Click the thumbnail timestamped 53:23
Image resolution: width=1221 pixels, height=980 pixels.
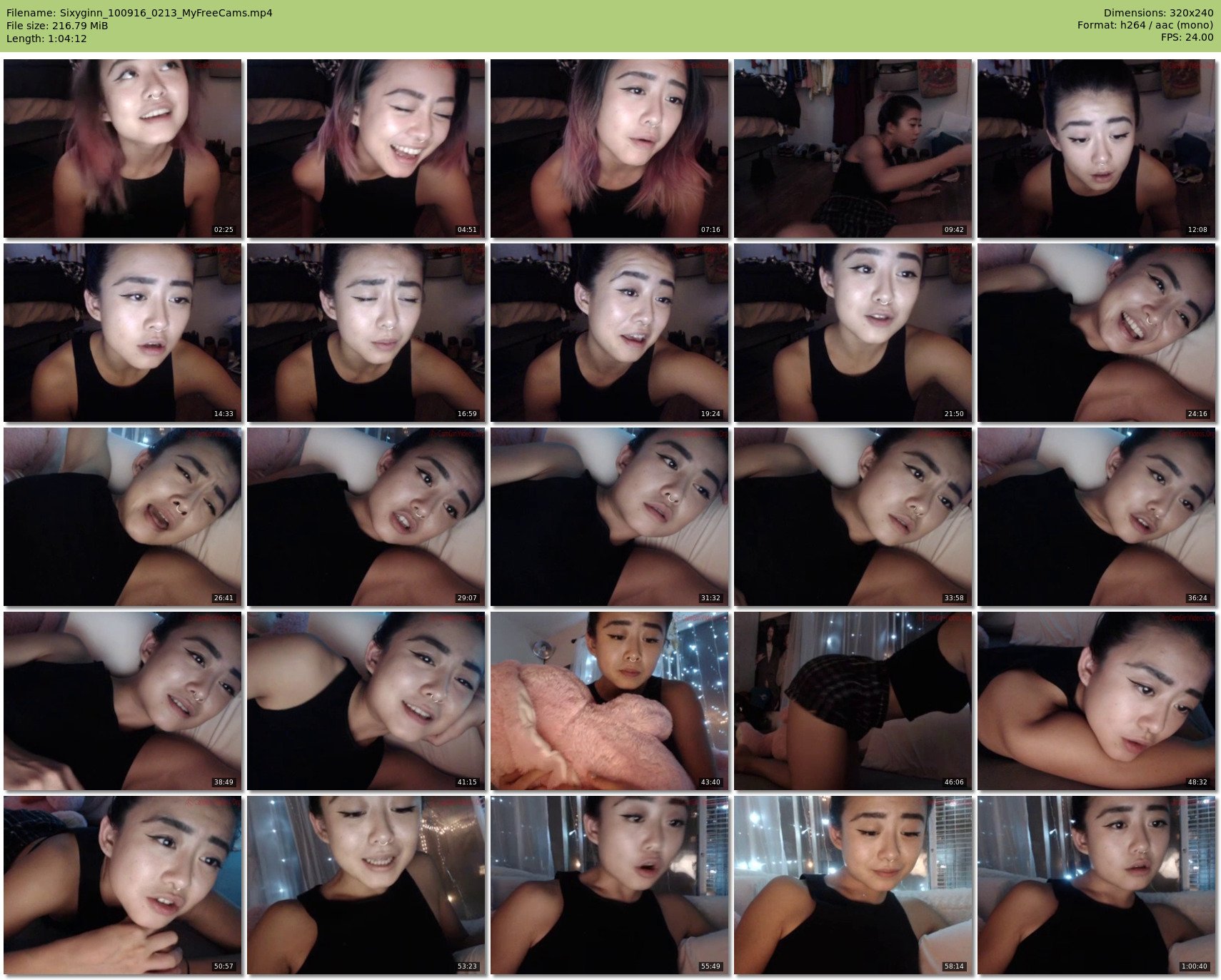tap(366, 885)
